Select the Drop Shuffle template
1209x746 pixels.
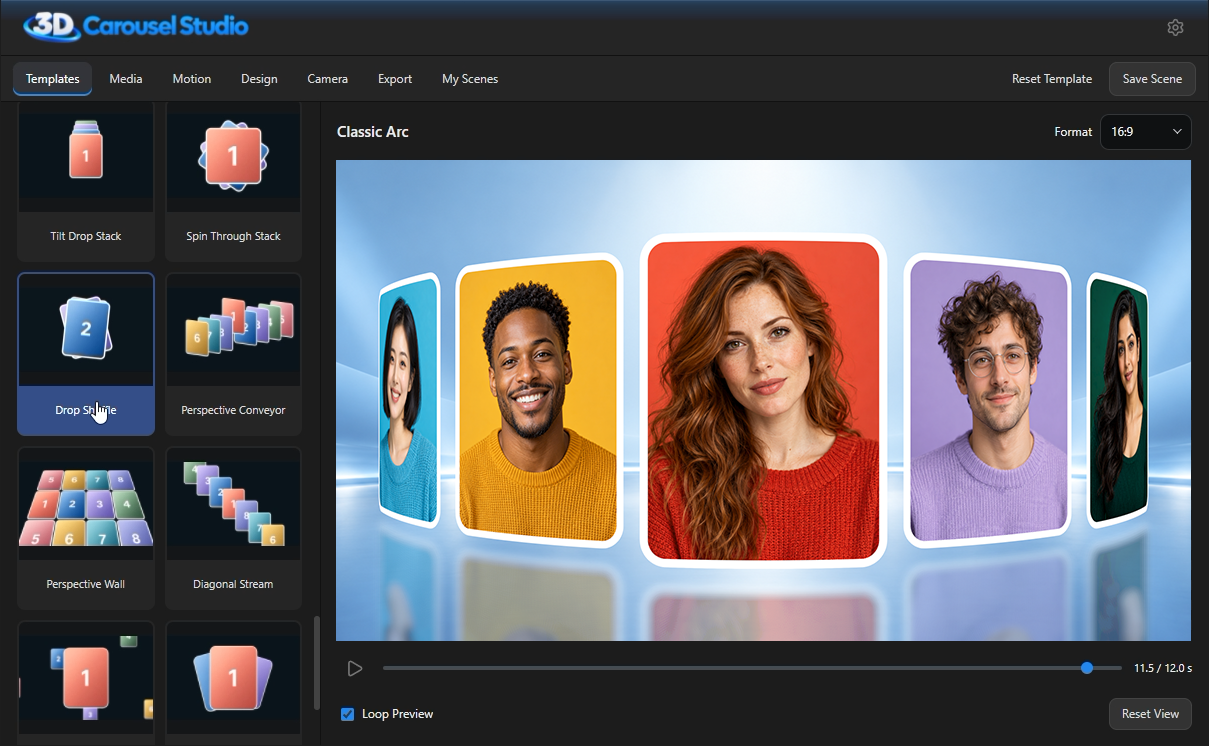86,354
